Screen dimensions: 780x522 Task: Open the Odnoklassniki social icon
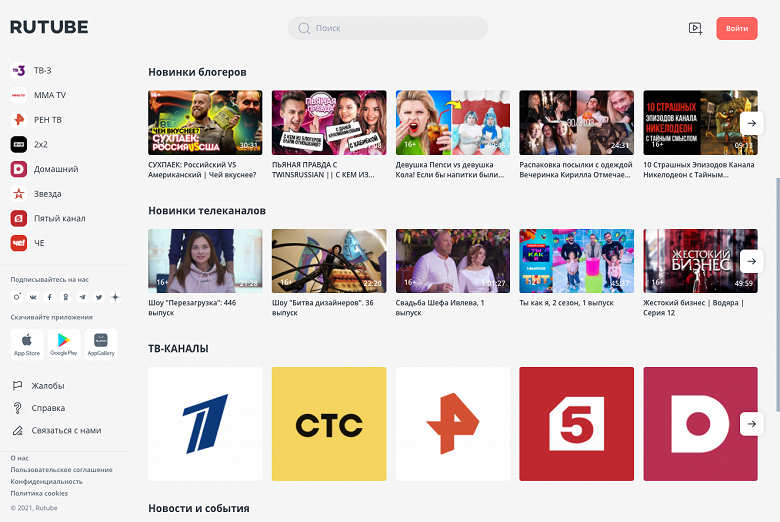[x=66, y=297]
